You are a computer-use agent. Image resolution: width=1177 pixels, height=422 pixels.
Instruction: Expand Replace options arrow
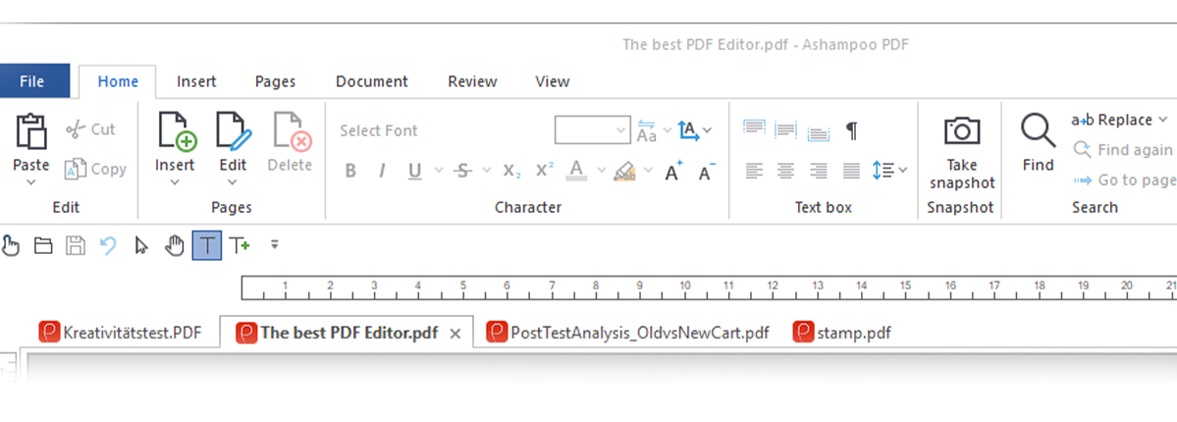(1163, 119)
